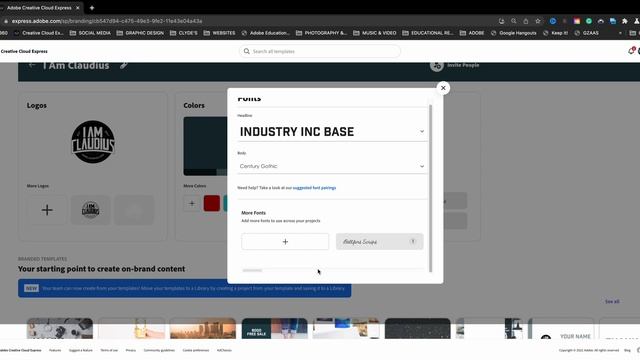This screenshot has width=640, height=360.
Task: Click the Invite People button
Action: click(x=455, y=65)
